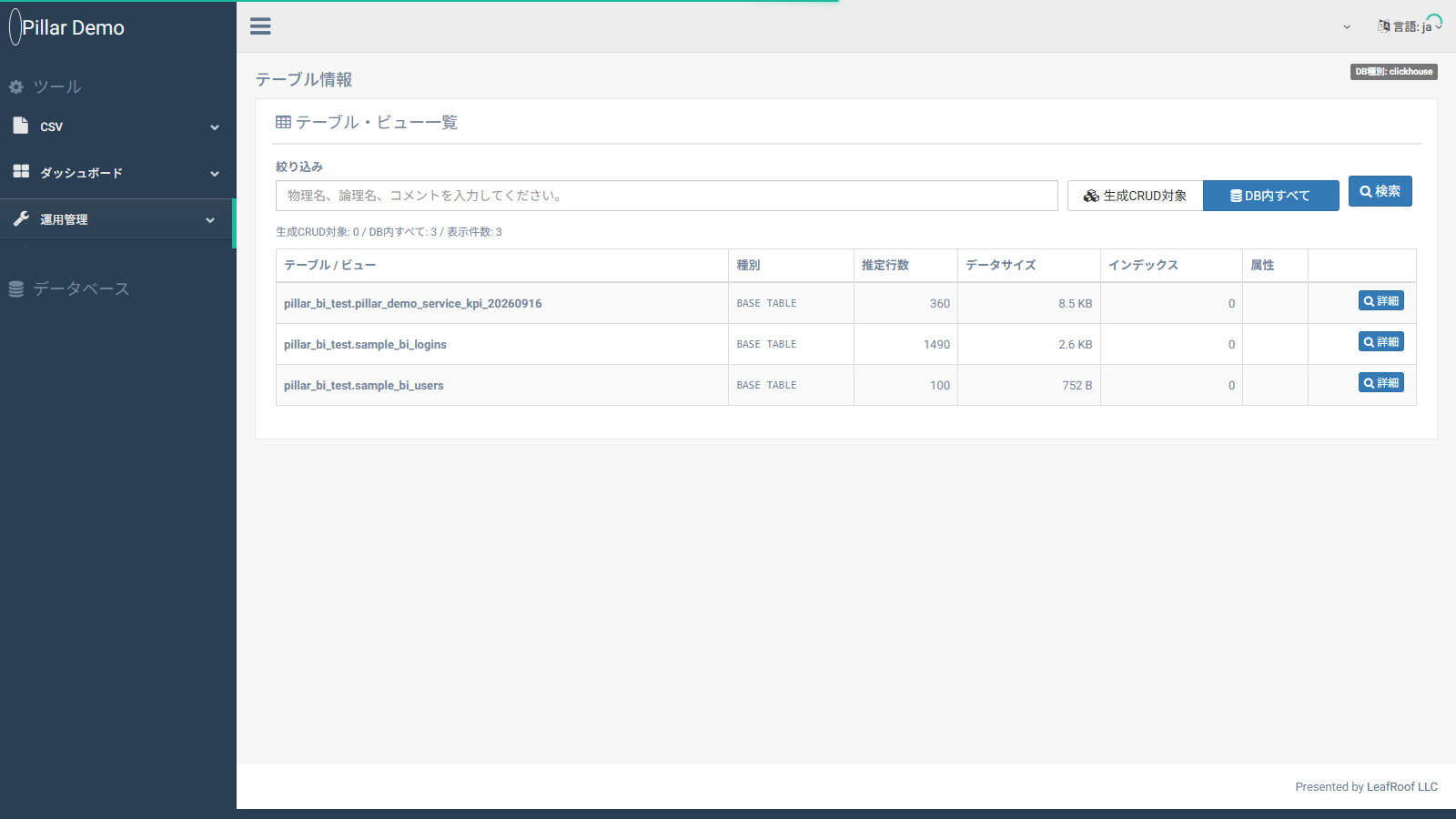The height and width of the screenshot is (819, 1456).
Task: Click the CSV file icon in sidebar
Action: 21,126
